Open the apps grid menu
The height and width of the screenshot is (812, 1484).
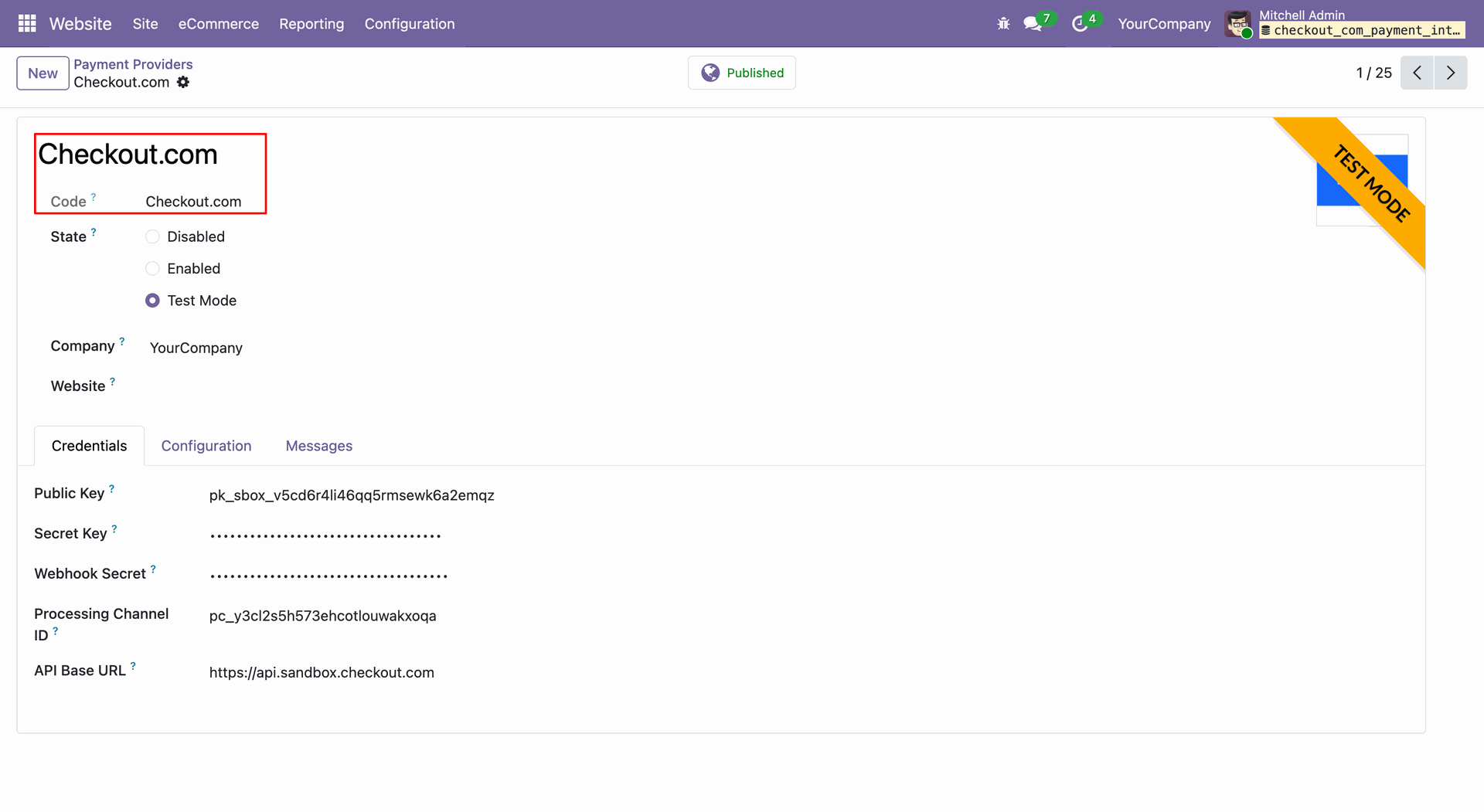pyautogui.click(x=27, y=24)
